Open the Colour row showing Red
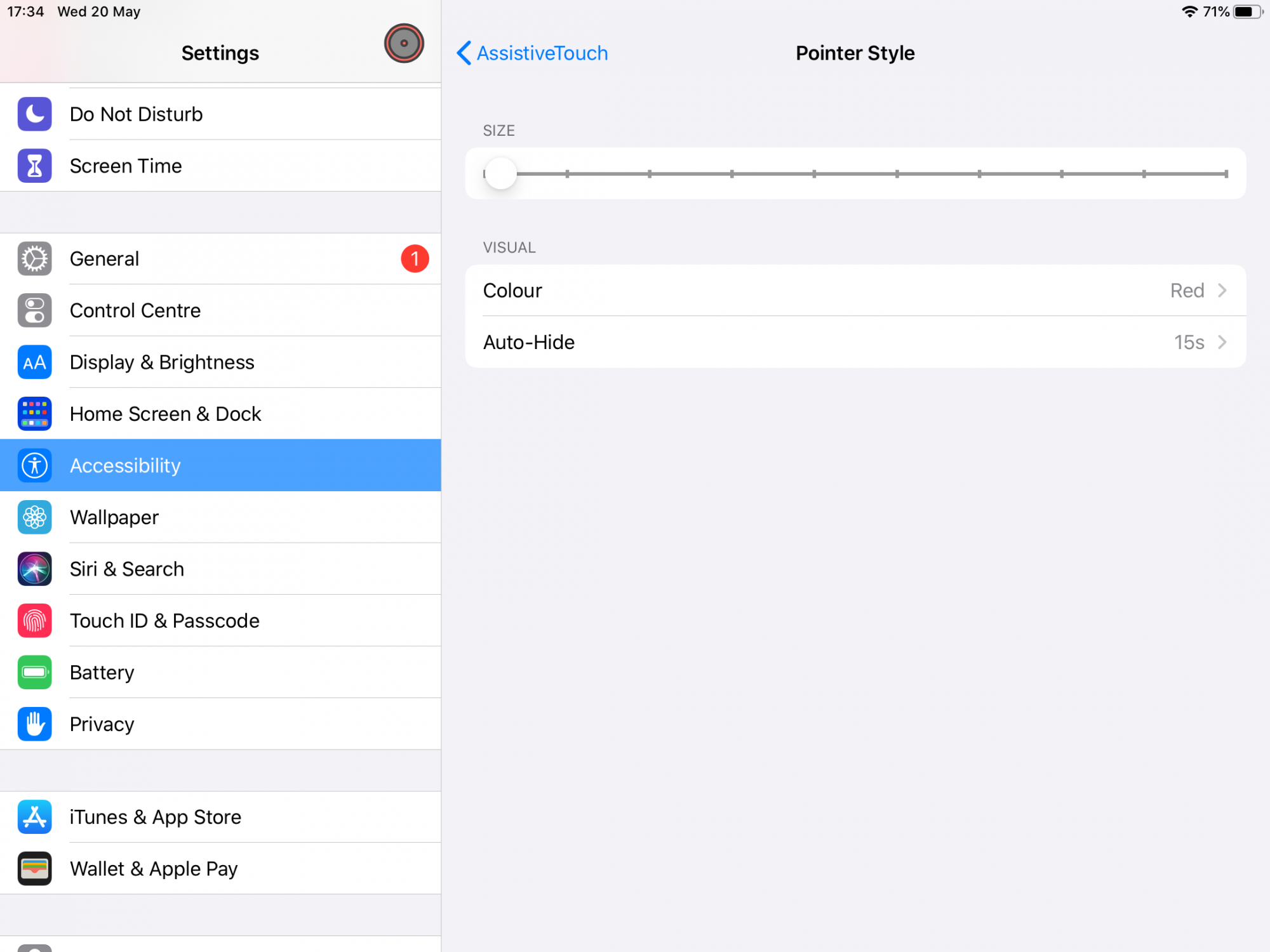The height and width of the screenshot is (952, 1270). click(x=855, y=291)
